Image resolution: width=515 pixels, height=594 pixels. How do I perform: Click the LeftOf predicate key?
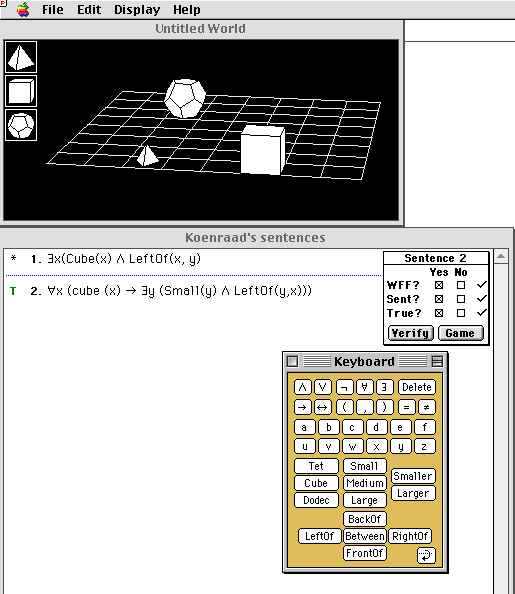(x=319, y=536)
